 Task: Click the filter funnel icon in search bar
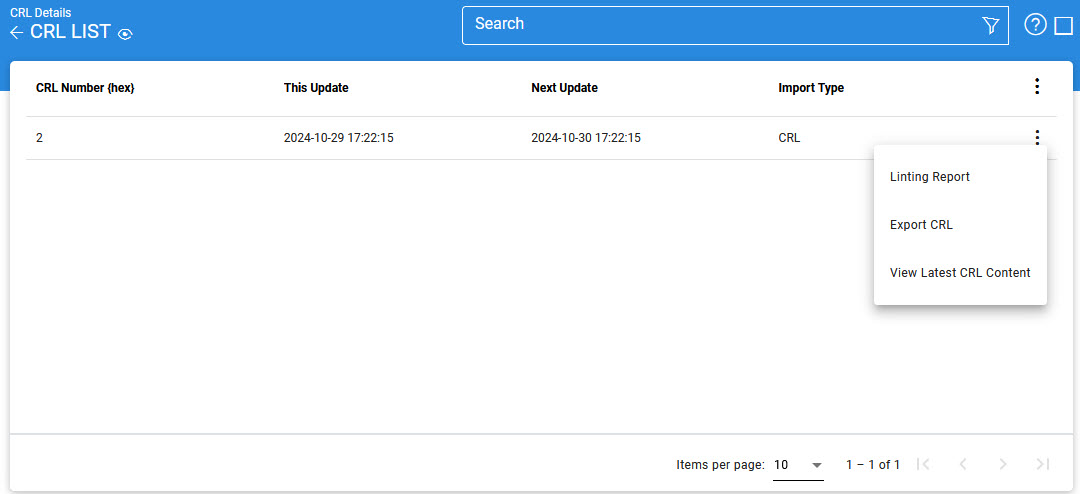[990, 26]
